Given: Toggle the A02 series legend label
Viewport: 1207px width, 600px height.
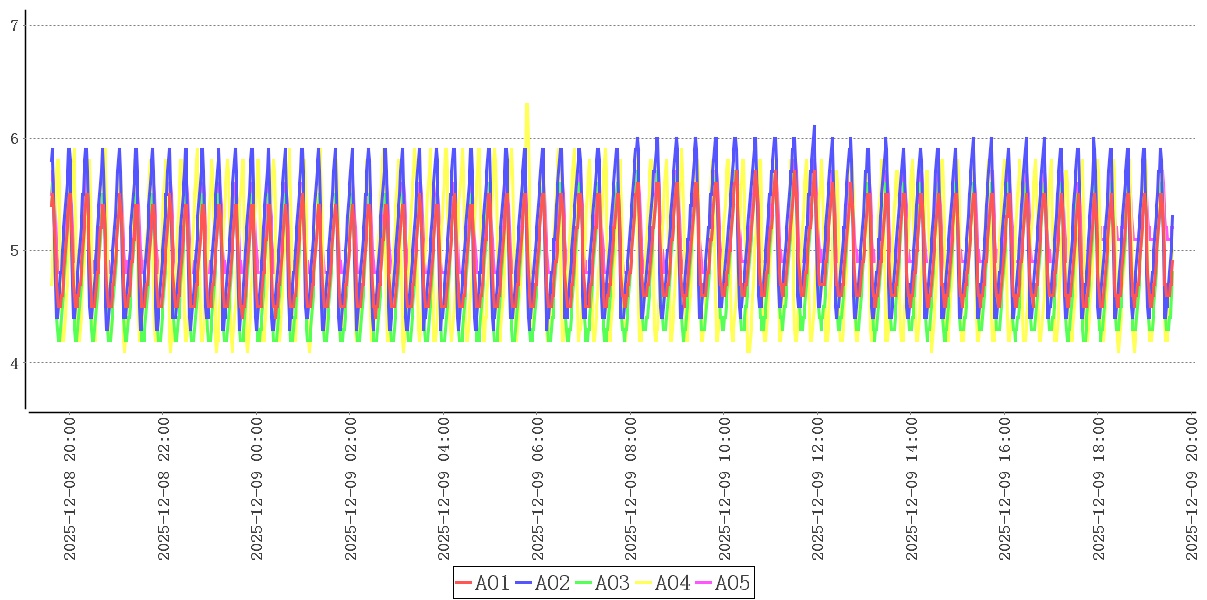Looking at the screenshot, I should [552, 583].
